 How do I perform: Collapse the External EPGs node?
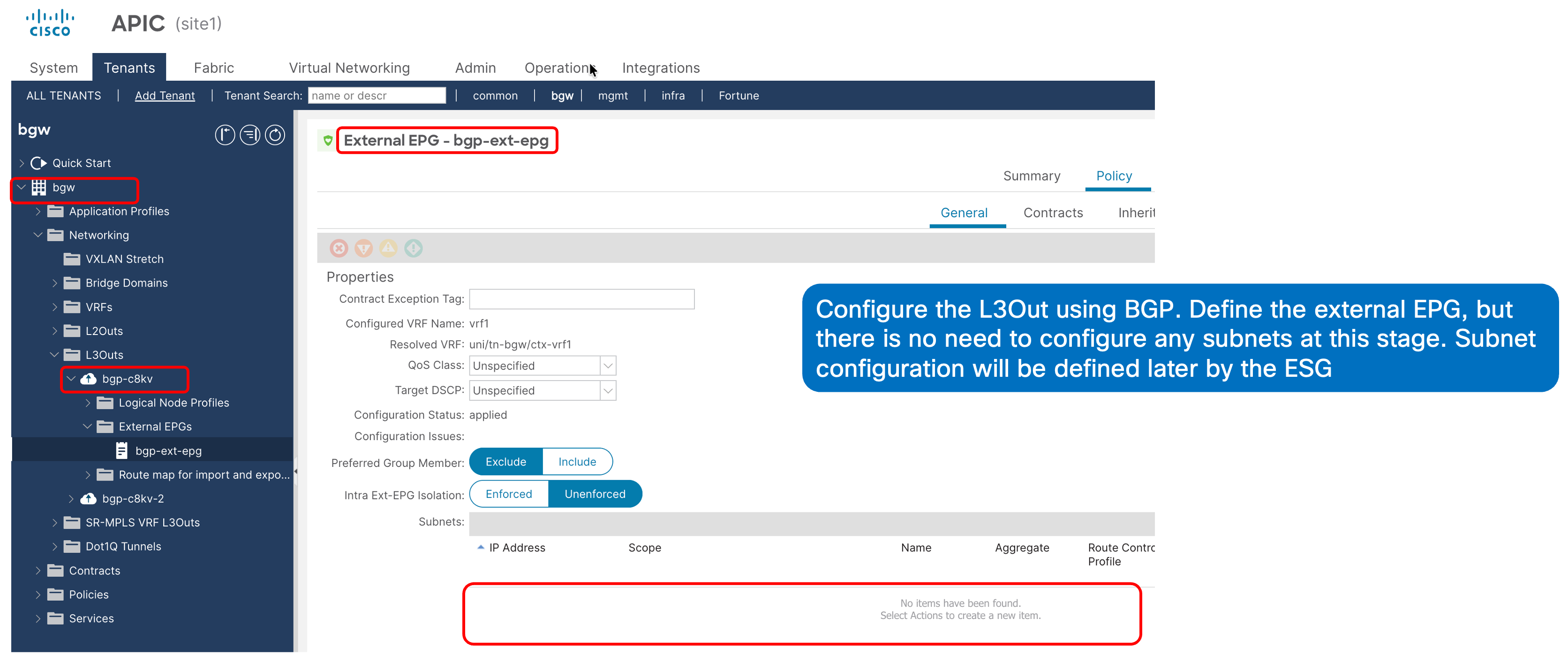click(x=87, y=427)
